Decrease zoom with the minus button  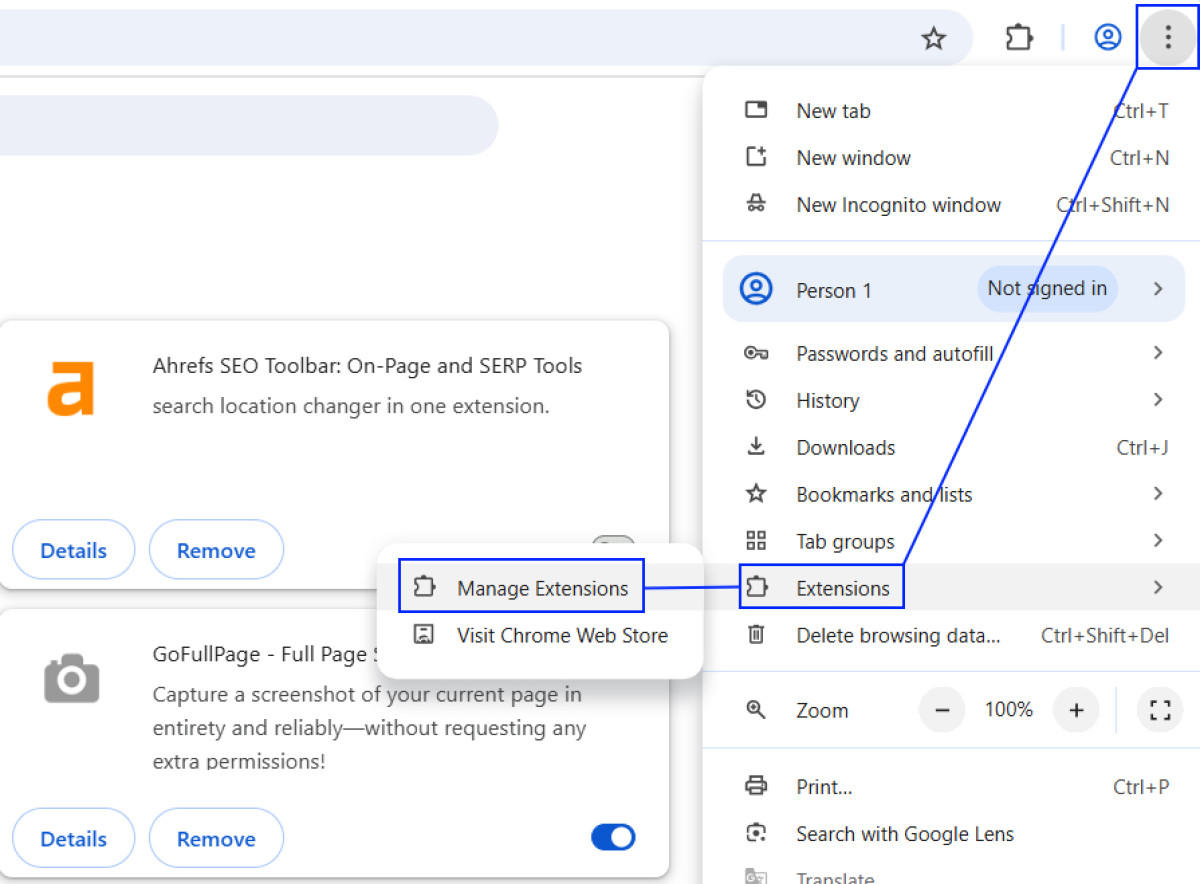[x=942, y=710]
